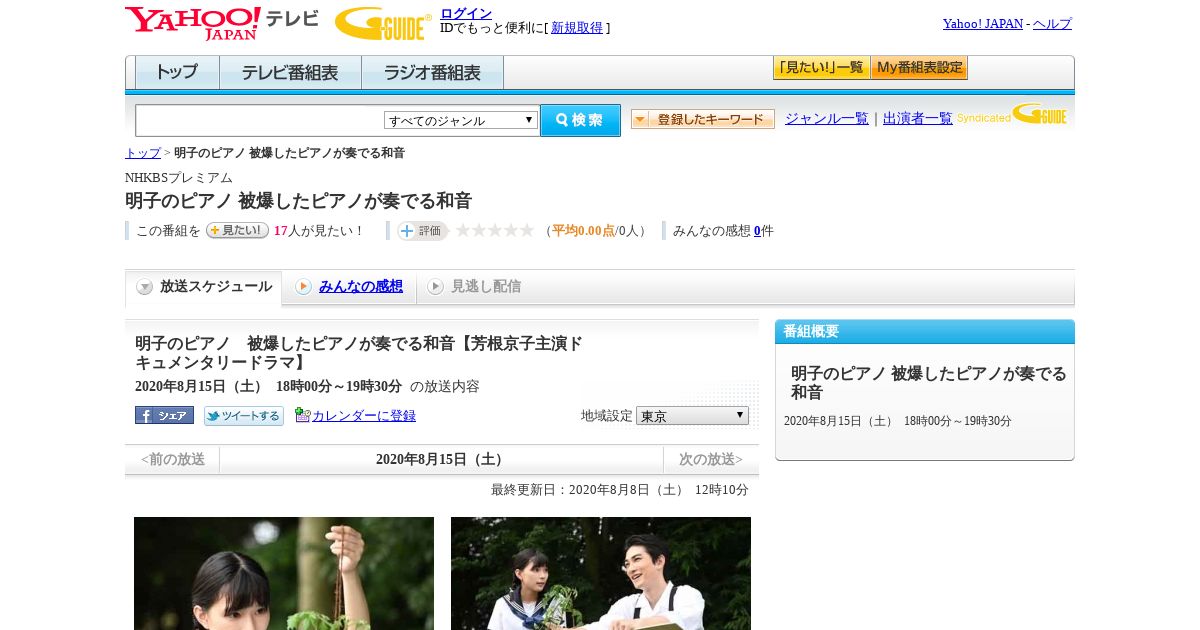Go to Yahoo! JAPAN link
This screenshot has width=1200, height=630.
[983, 23]
